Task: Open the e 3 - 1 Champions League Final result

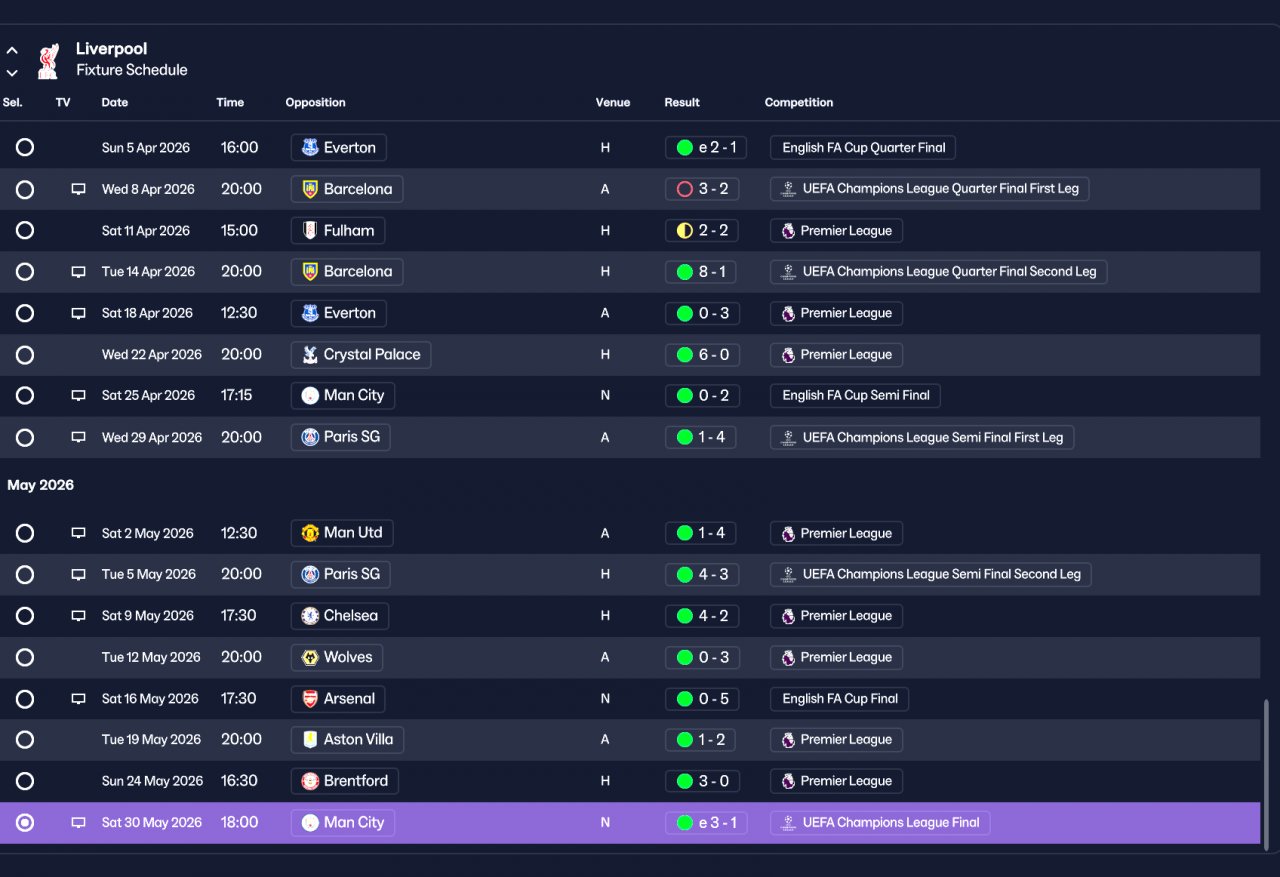Action: click(706, 823)
